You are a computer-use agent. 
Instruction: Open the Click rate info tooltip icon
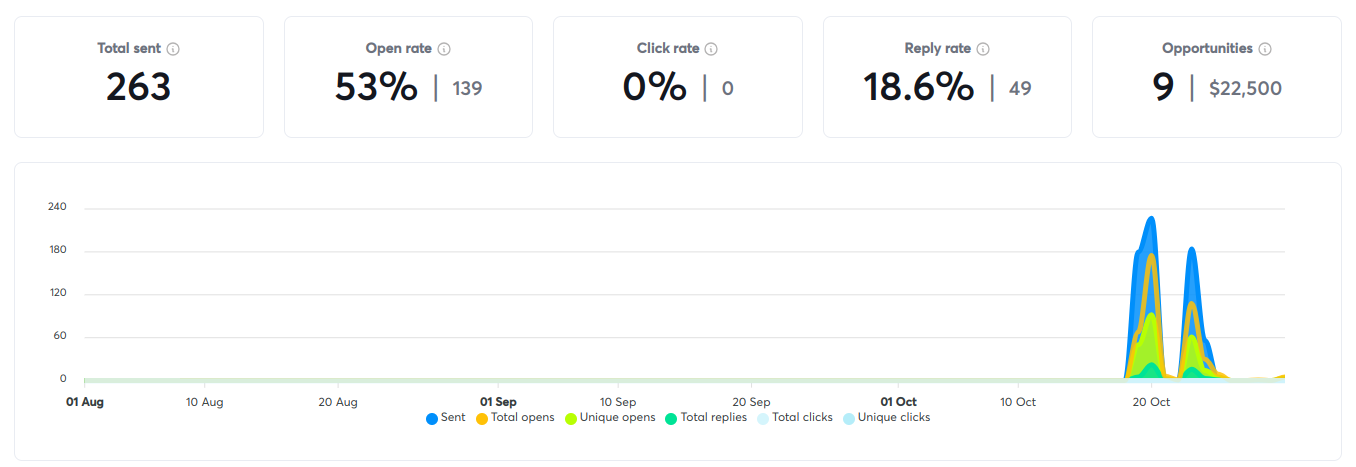710,49
